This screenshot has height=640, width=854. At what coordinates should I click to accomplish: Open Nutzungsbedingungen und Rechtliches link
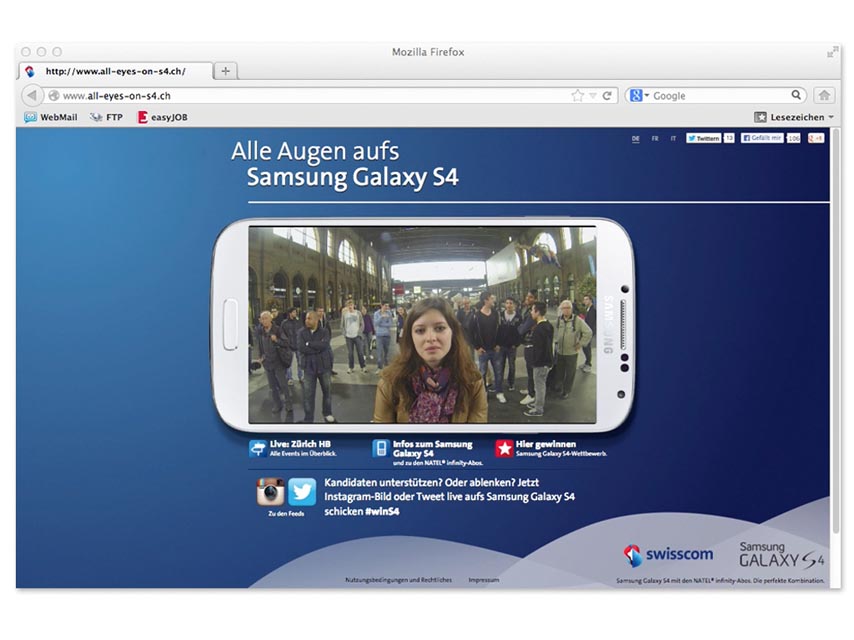399,580
